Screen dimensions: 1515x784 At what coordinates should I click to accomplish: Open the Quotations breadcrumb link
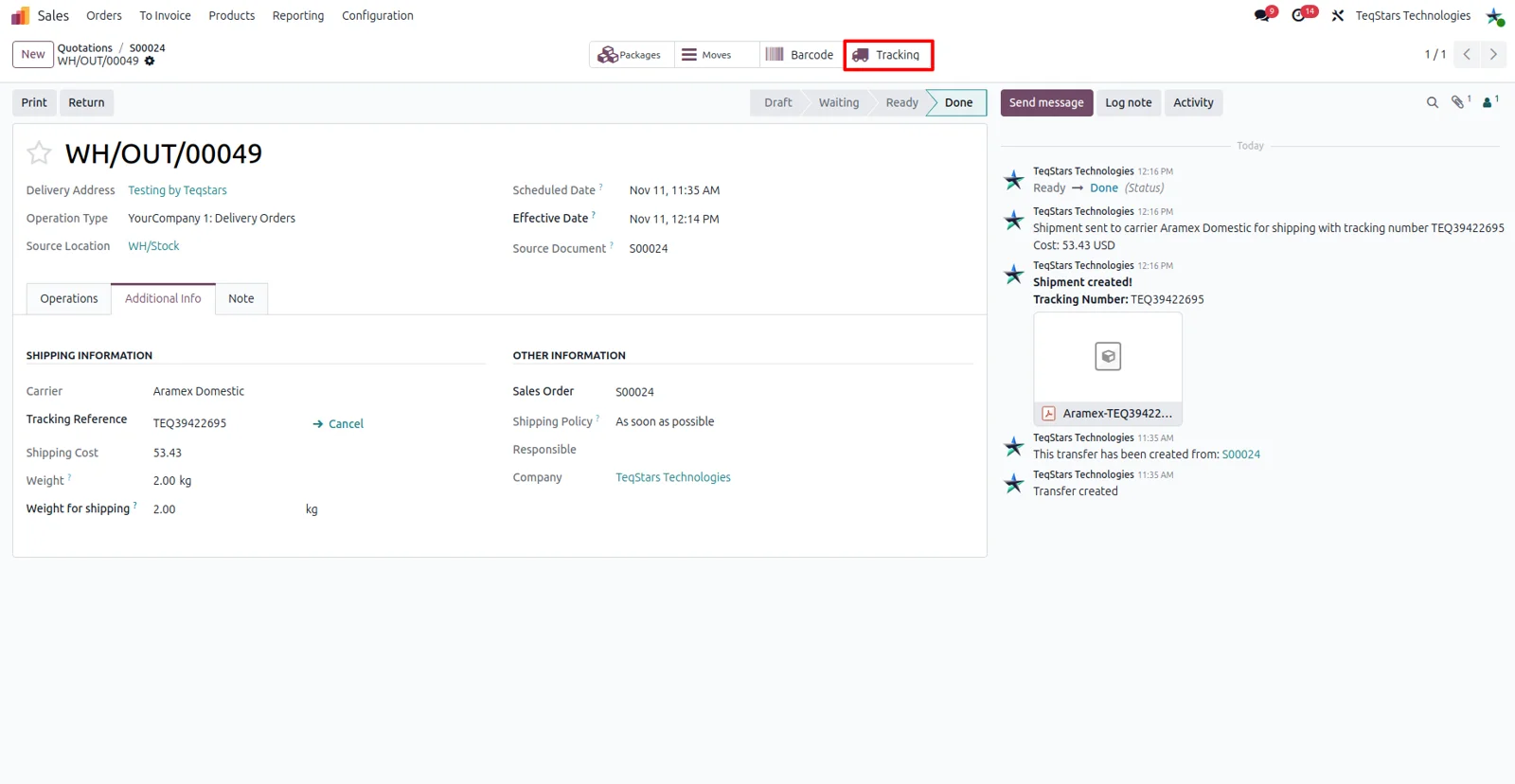[85, 47]
